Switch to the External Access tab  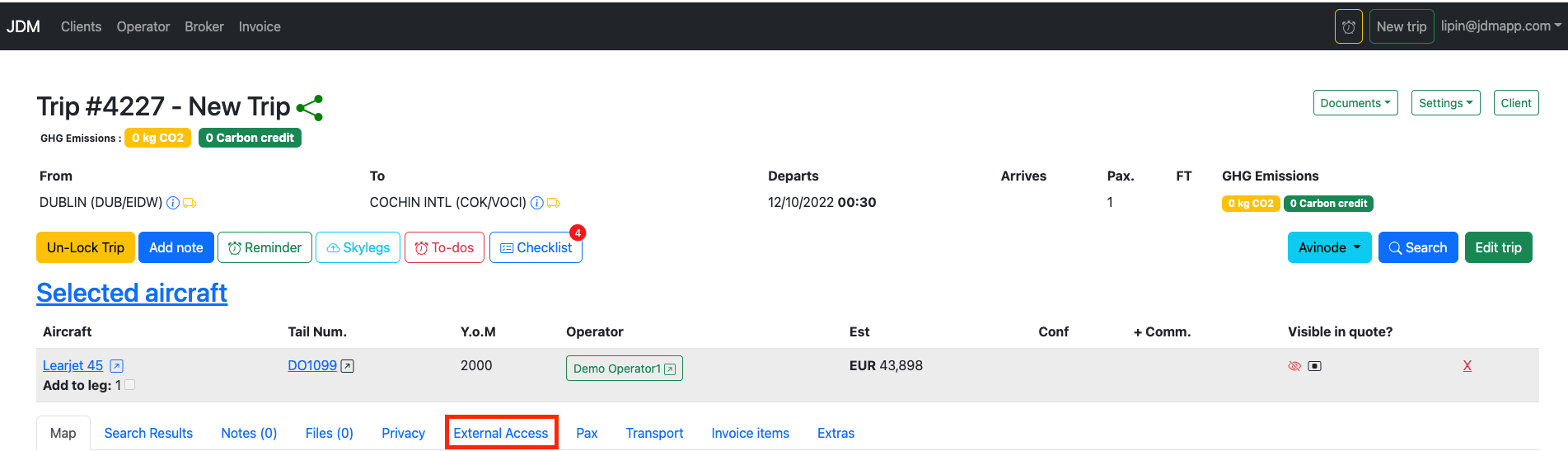coord(501,433)
